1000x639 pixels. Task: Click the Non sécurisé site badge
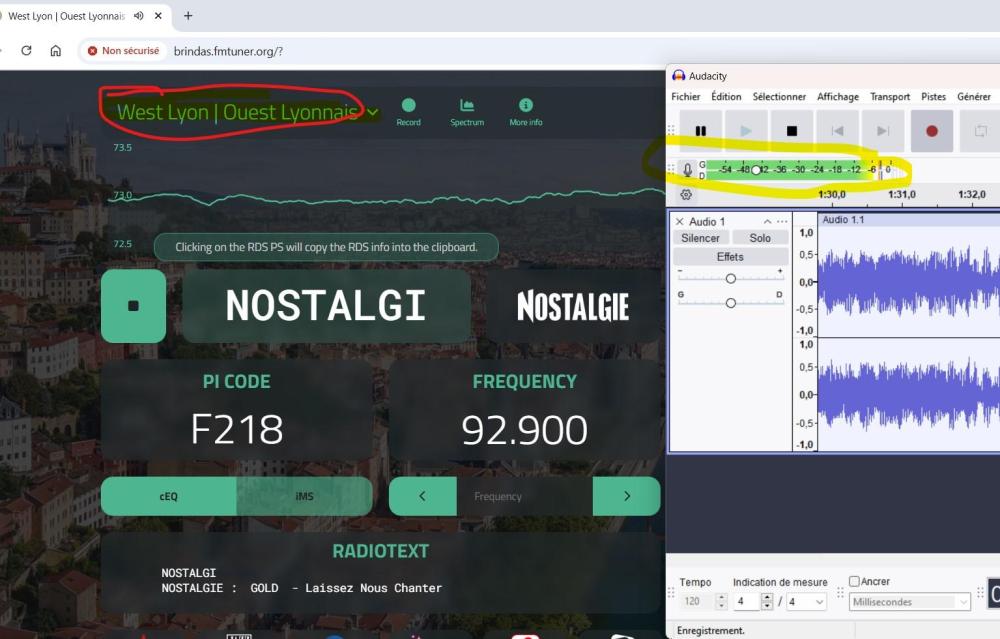(x=124, y=50)
